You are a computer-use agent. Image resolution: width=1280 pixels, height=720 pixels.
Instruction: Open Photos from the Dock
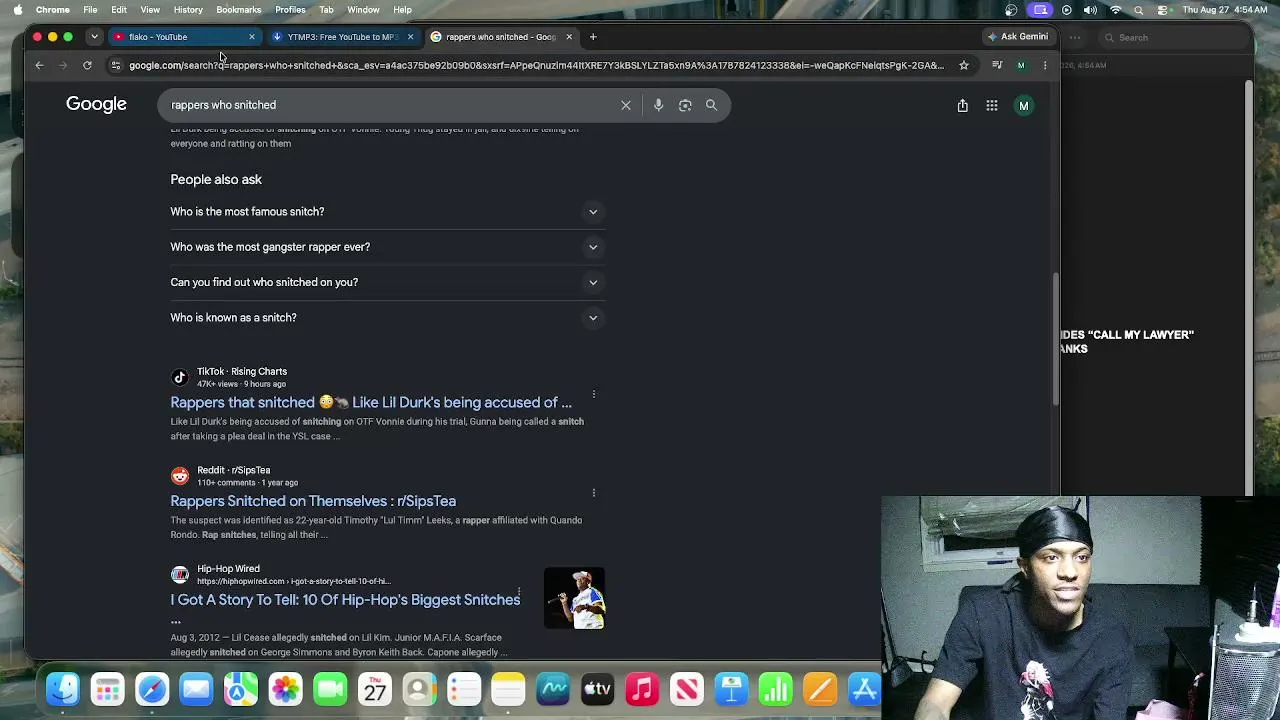pos(285,689)
